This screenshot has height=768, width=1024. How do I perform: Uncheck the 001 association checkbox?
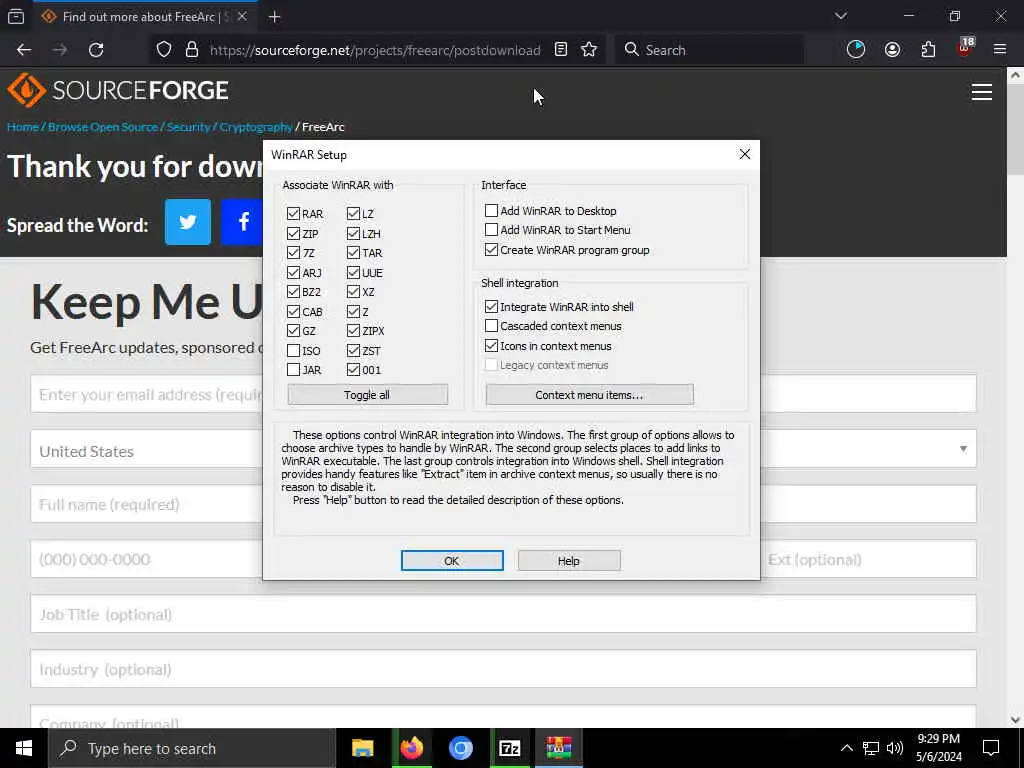[353, 370]
